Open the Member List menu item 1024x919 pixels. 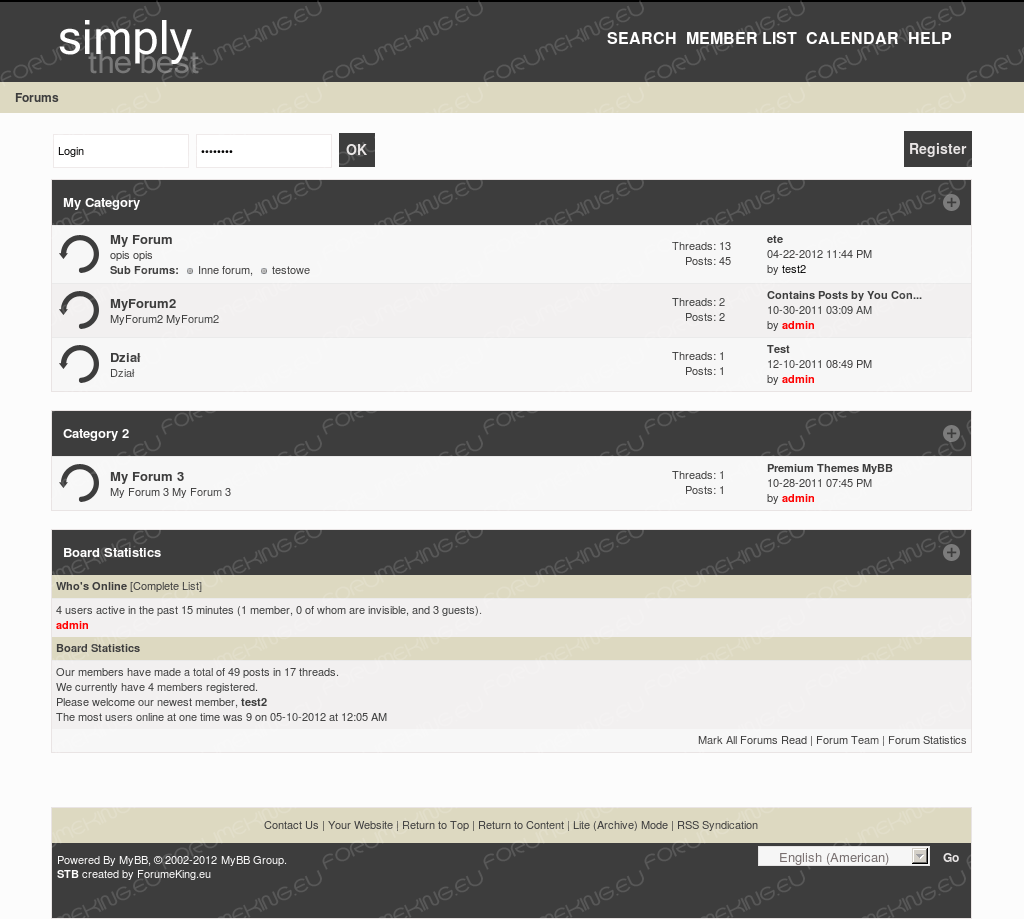point(741,38)
